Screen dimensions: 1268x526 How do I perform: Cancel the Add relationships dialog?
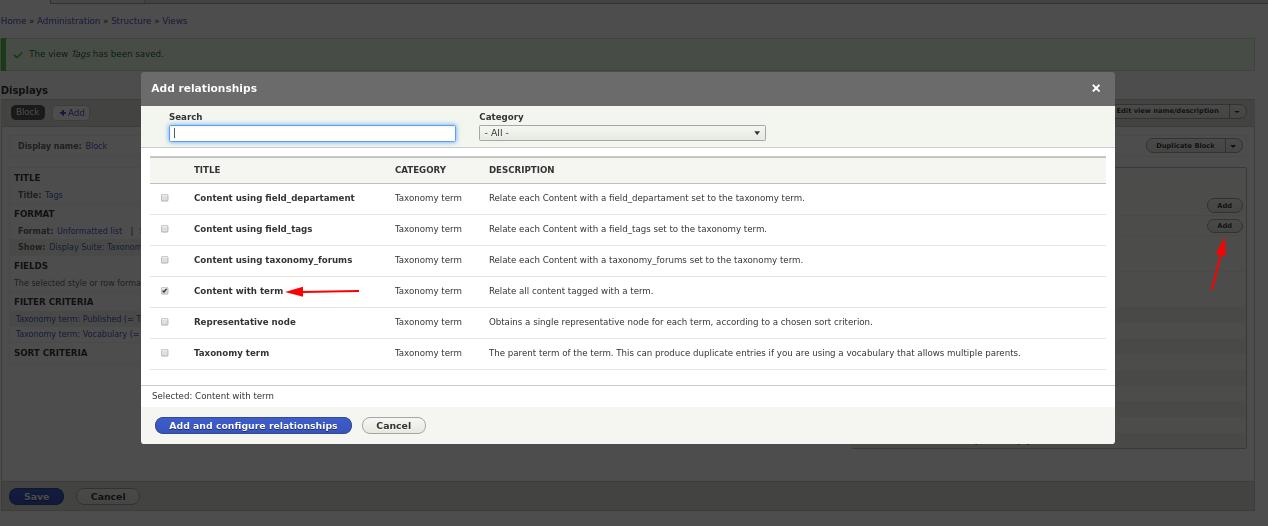coord(394,426)
